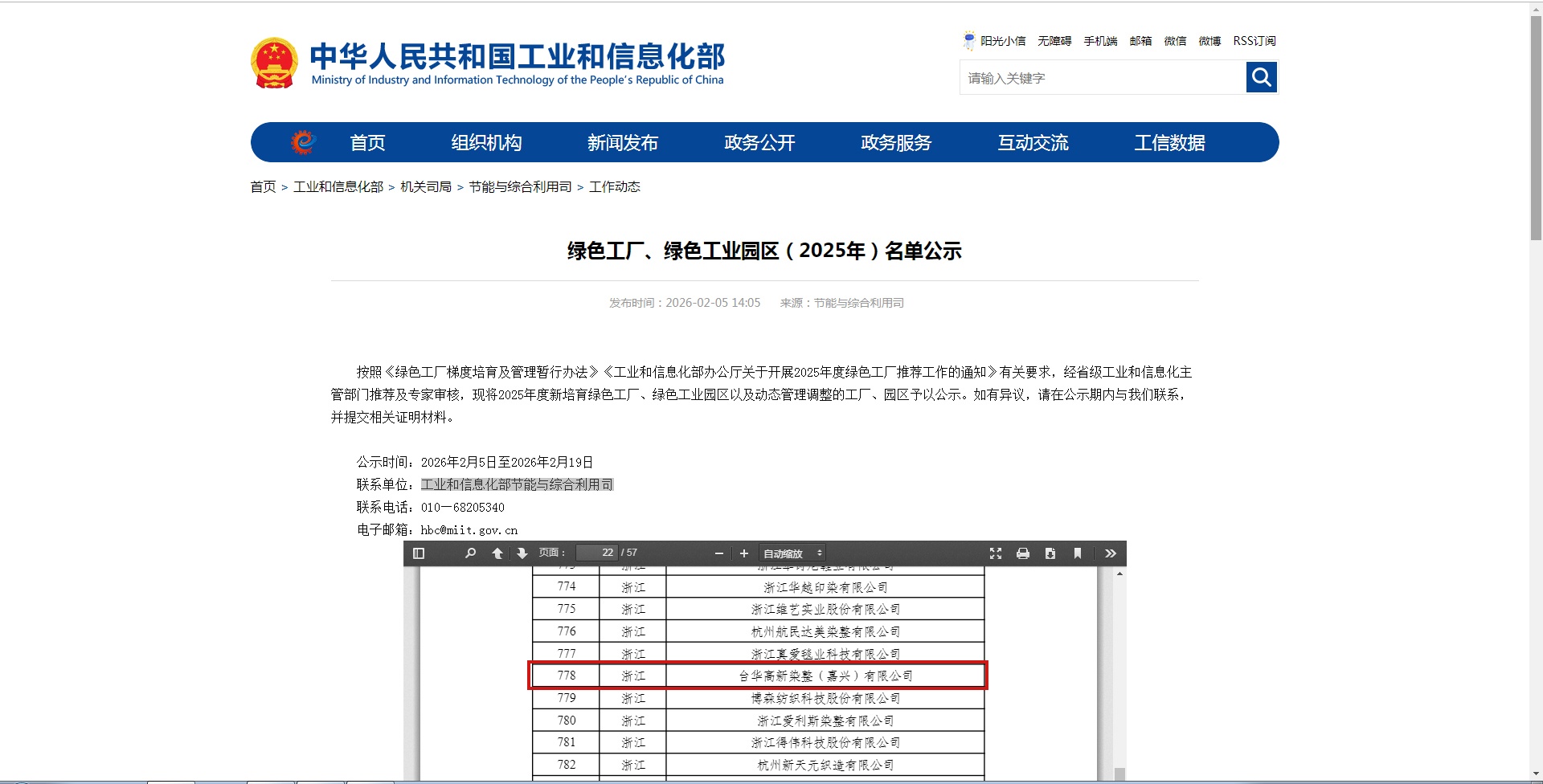Open the 政务公开 navigation menu
The image size is (1543, 784).
click(x=759, y=143)
